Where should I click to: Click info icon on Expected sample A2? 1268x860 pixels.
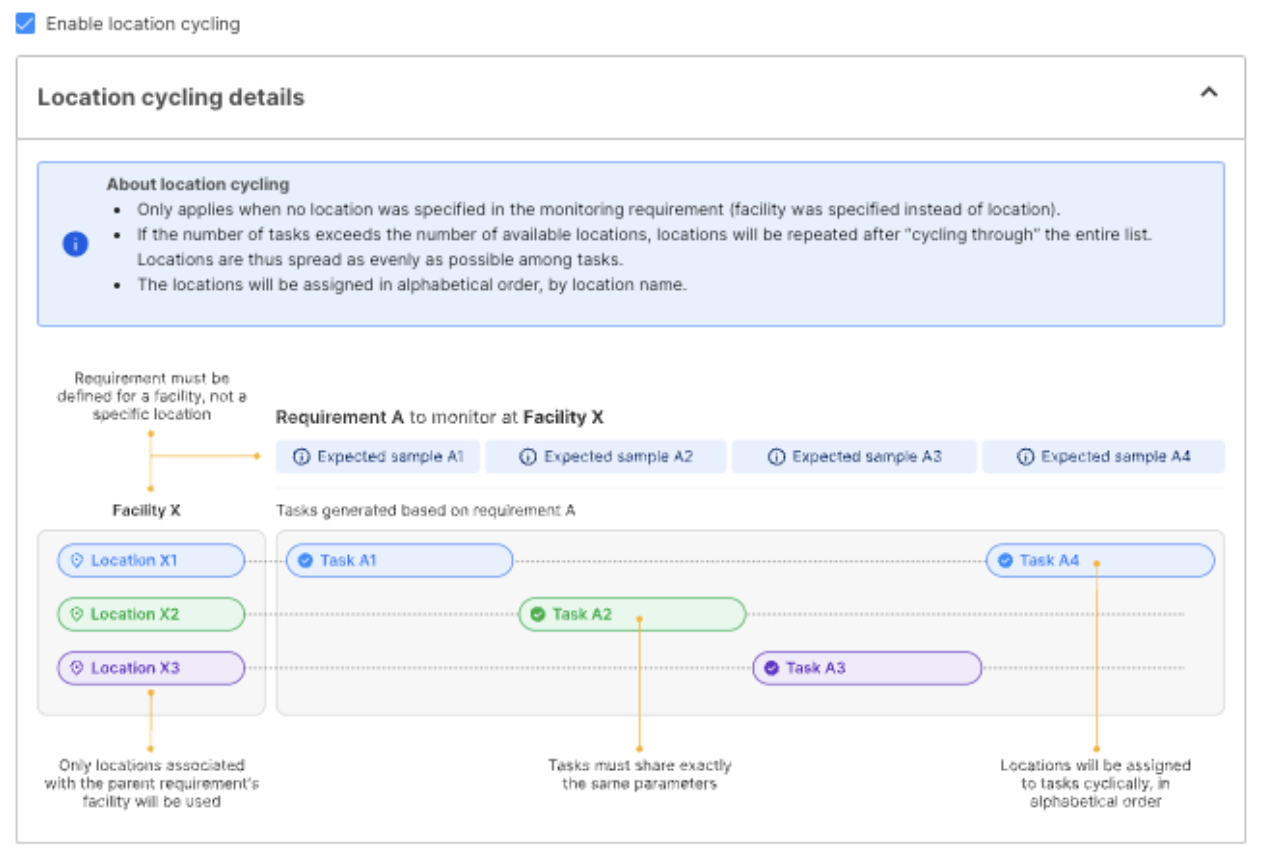click(x=528, y=457)
